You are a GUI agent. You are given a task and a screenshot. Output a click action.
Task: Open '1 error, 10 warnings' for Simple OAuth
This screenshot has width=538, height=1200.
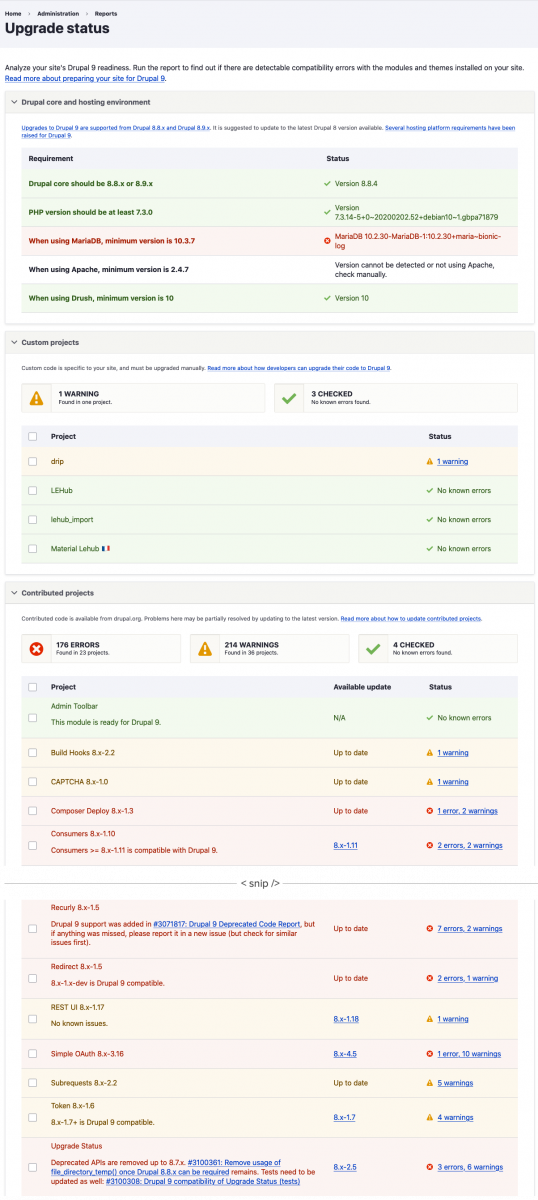click(469, 1054)
